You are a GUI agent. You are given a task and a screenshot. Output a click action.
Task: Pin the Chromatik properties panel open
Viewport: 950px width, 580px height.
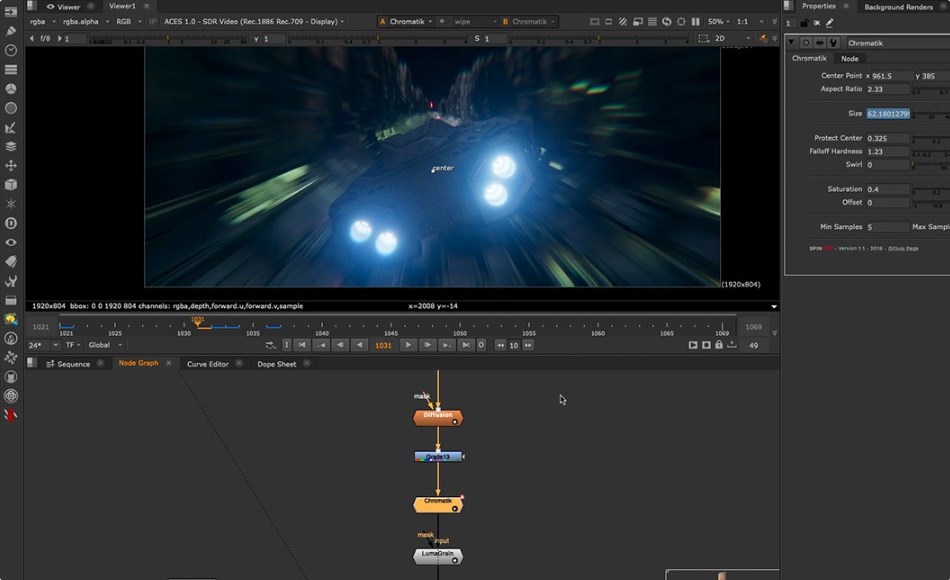point(804,21)
